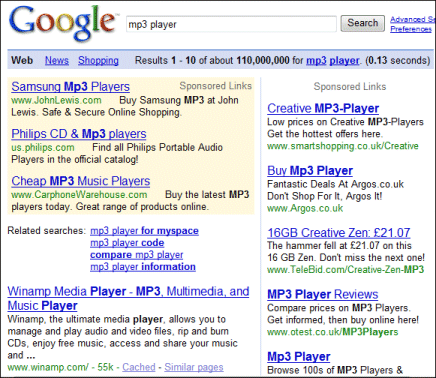Click Sponsored Links label in left ad box
The image size is (436, 378).
point(216,86)
